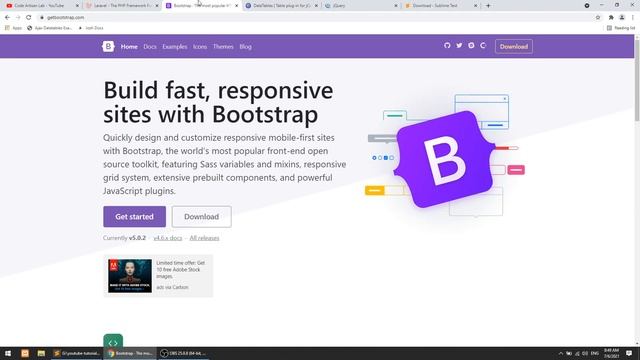Switch to OBS taskbar item
The image size is (640, 360).
(184, 353)
